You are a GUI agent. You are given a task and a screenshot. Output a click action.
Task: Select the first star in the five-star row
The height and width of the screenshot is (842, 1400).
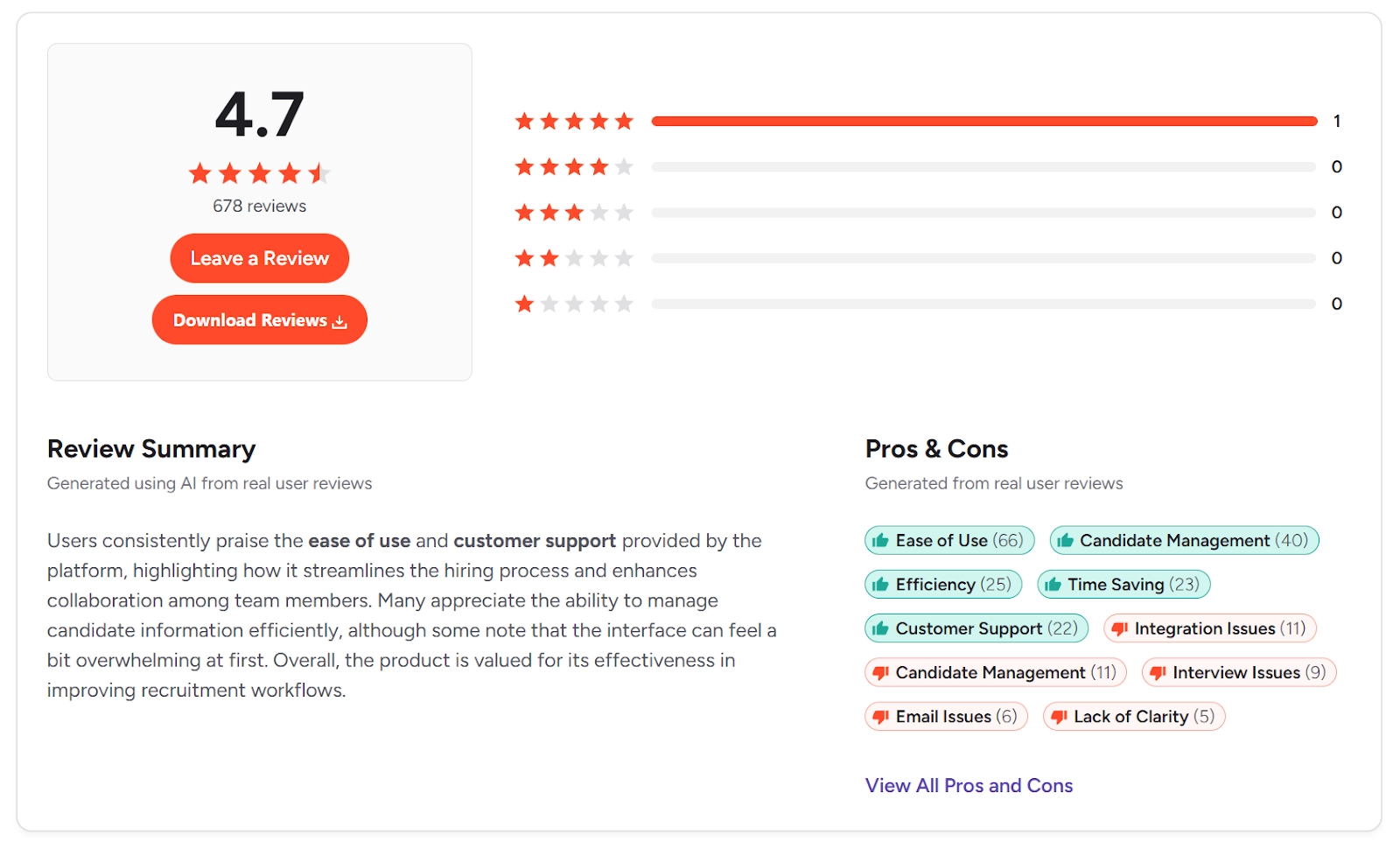pos(526,120)
